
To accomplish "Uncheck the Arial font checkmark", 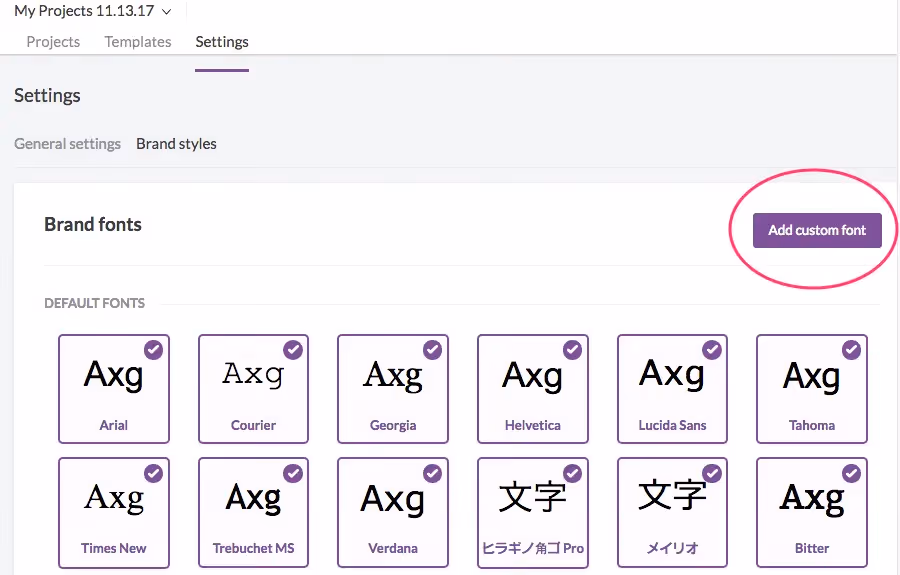I will click(x=153, y=349).
